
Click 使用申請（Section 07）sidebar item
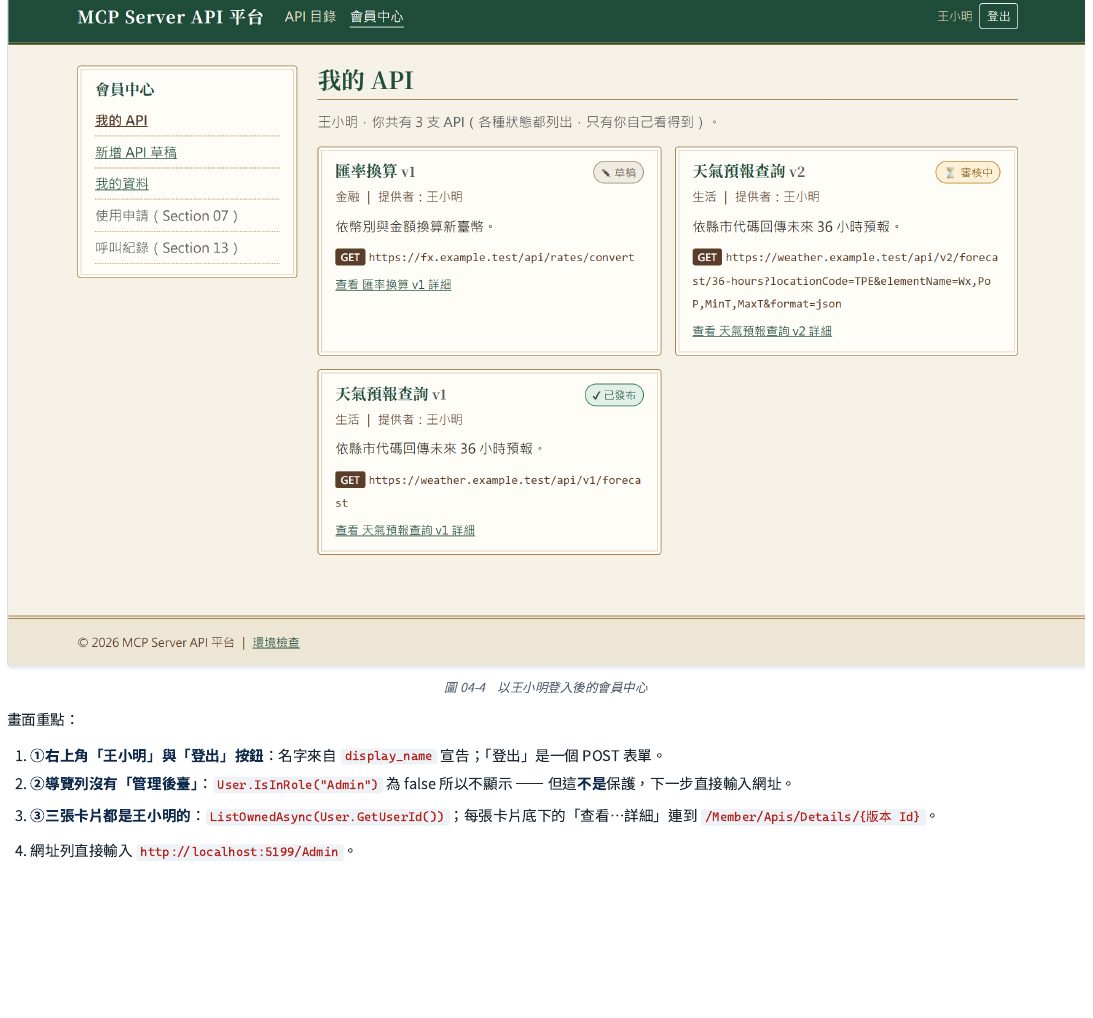click(167, 216)
